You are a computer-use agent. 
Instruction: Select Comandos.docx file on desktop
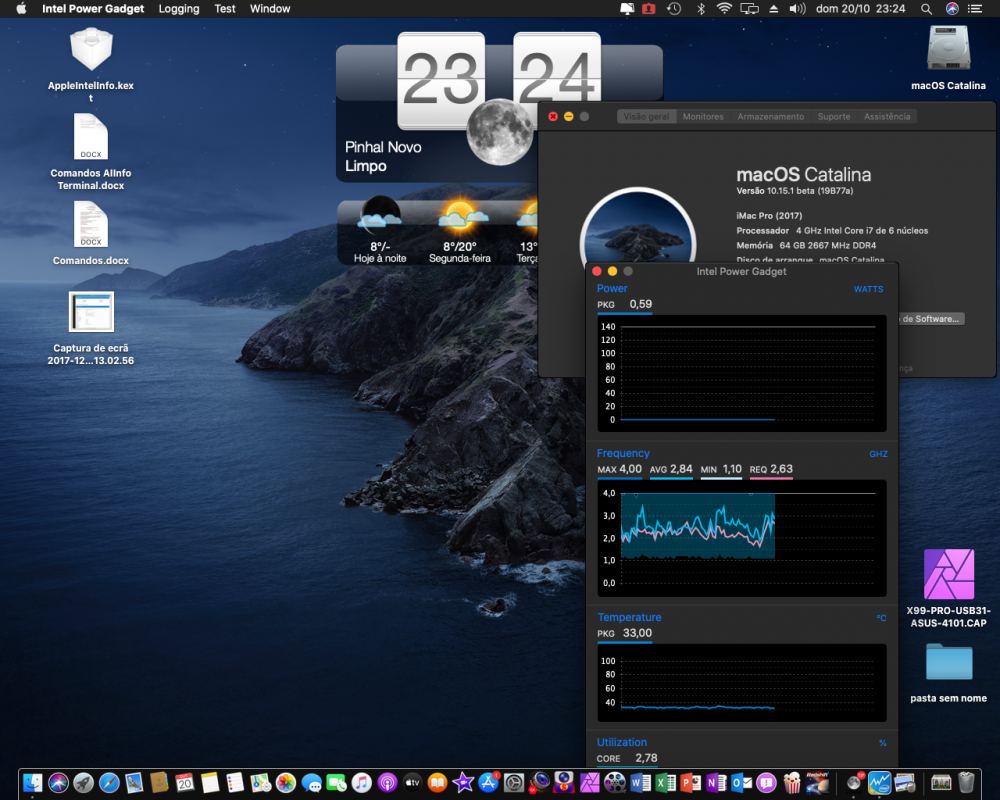coord(91,233)
